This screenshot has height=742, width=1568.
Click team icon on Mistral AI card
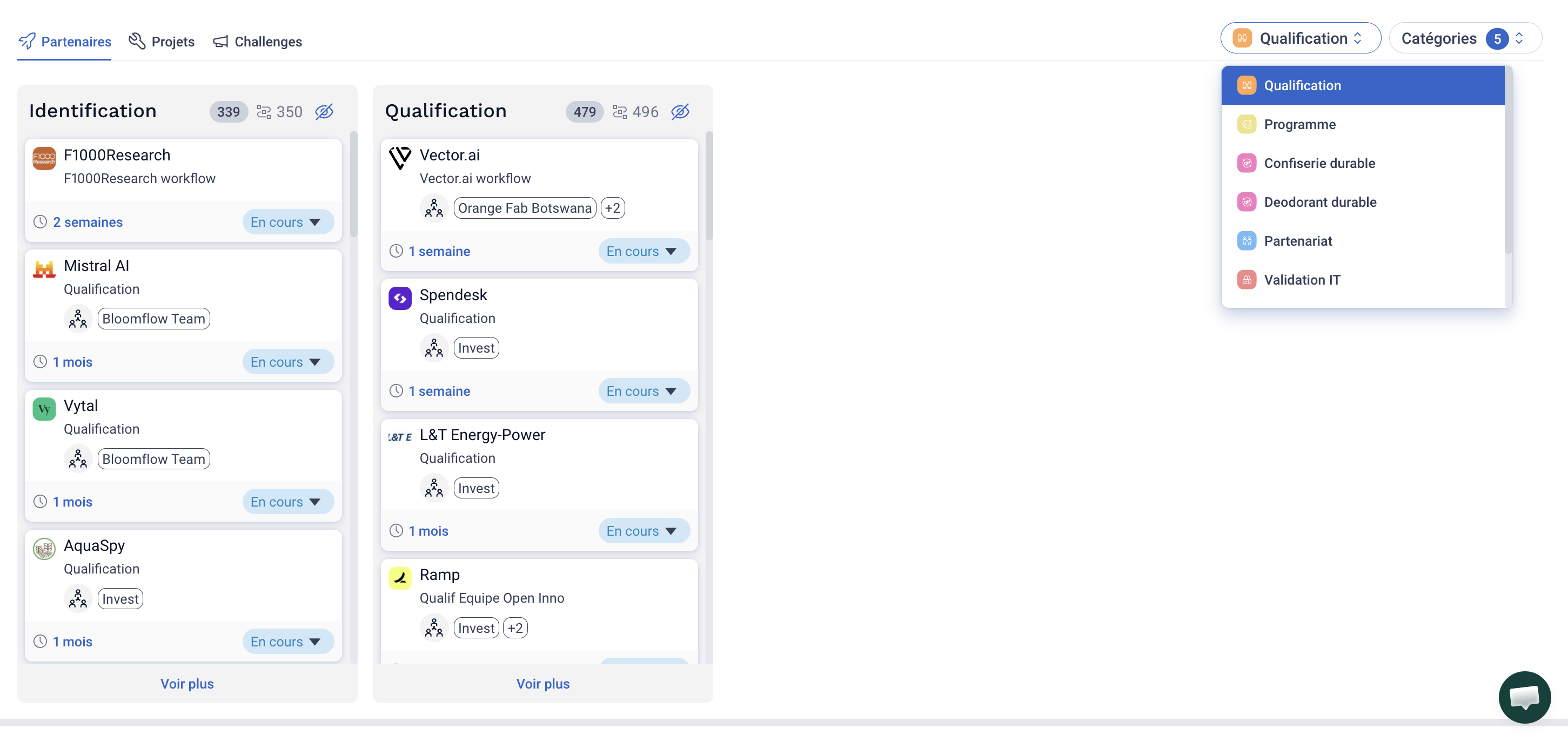pyautogui.click(x=78, y=319)
